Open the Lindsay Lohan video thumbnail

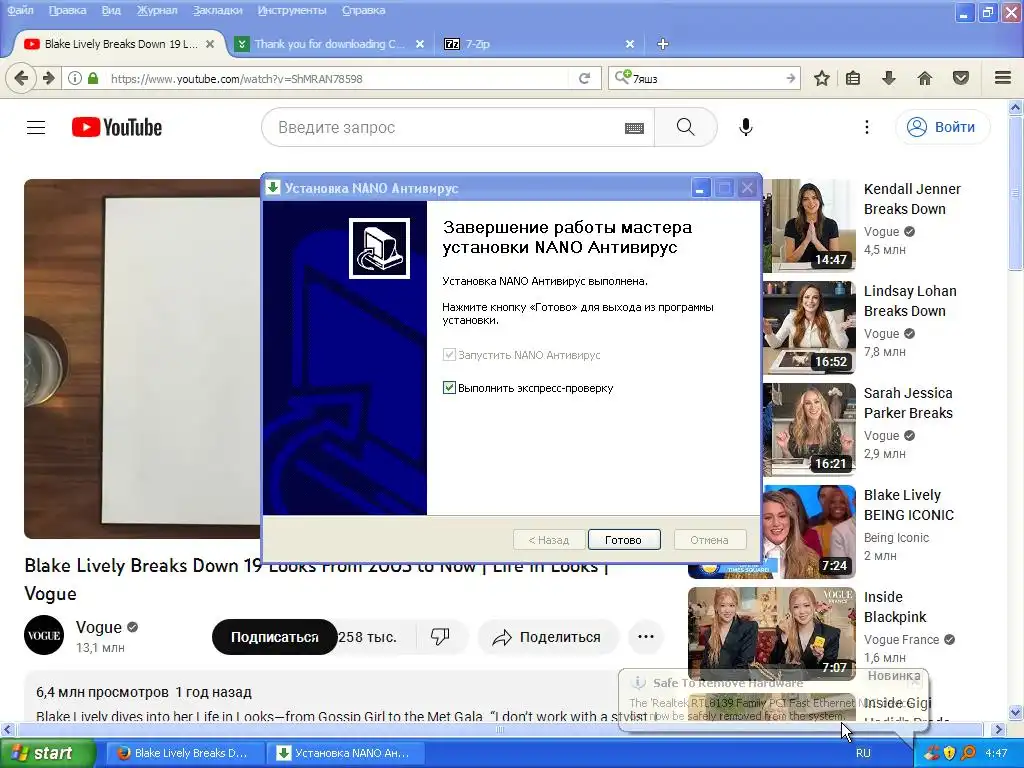pos(808,328)
